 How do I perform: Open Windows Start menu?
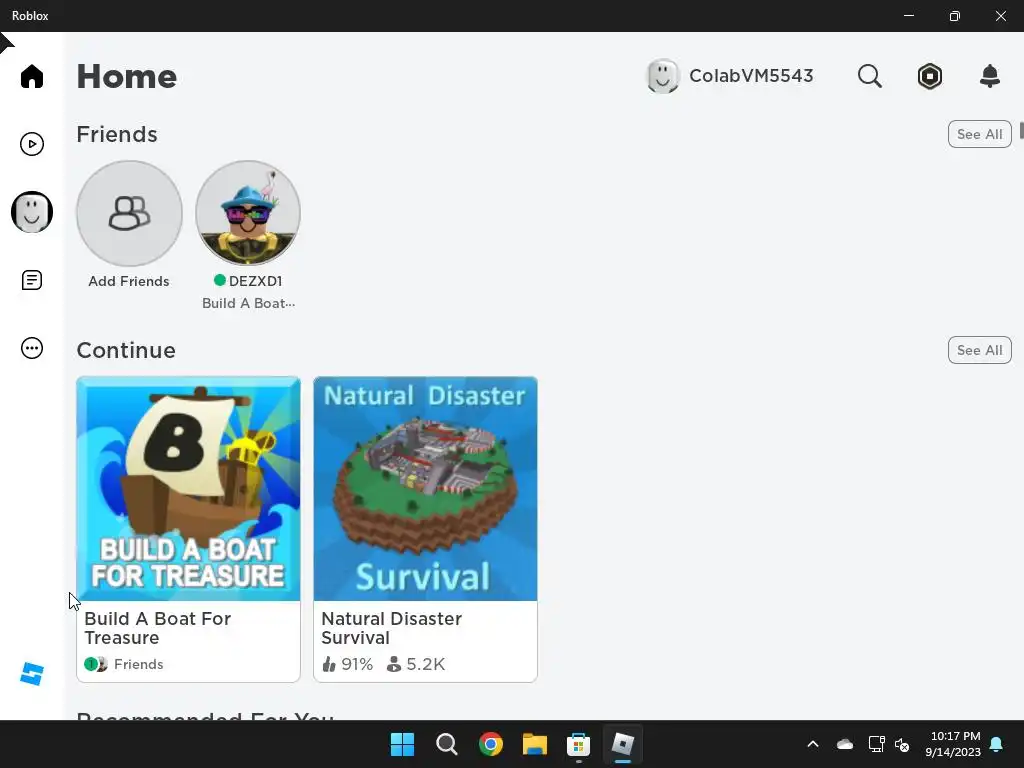tap(402, 744)
